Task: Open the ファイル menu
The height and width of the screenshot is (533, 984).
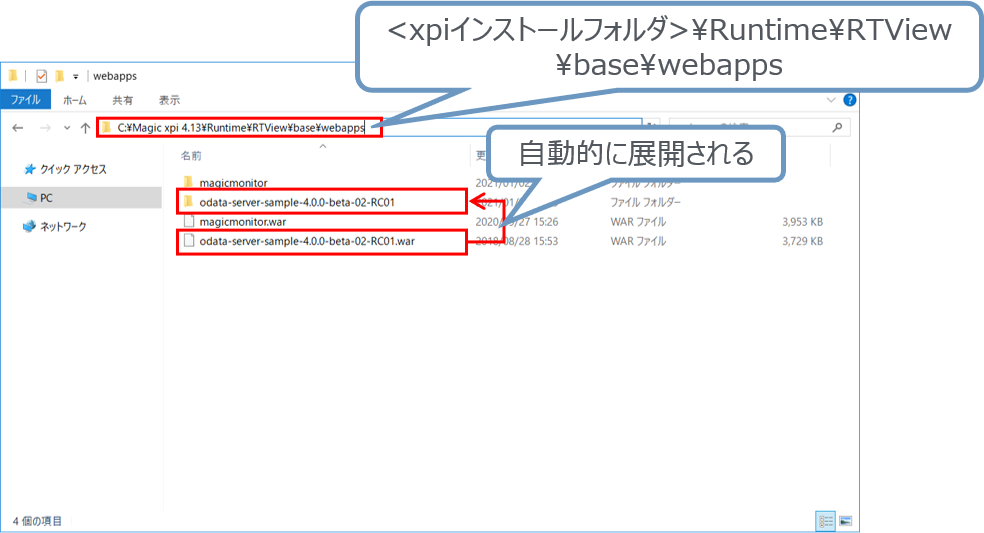Action: point(24,100)
